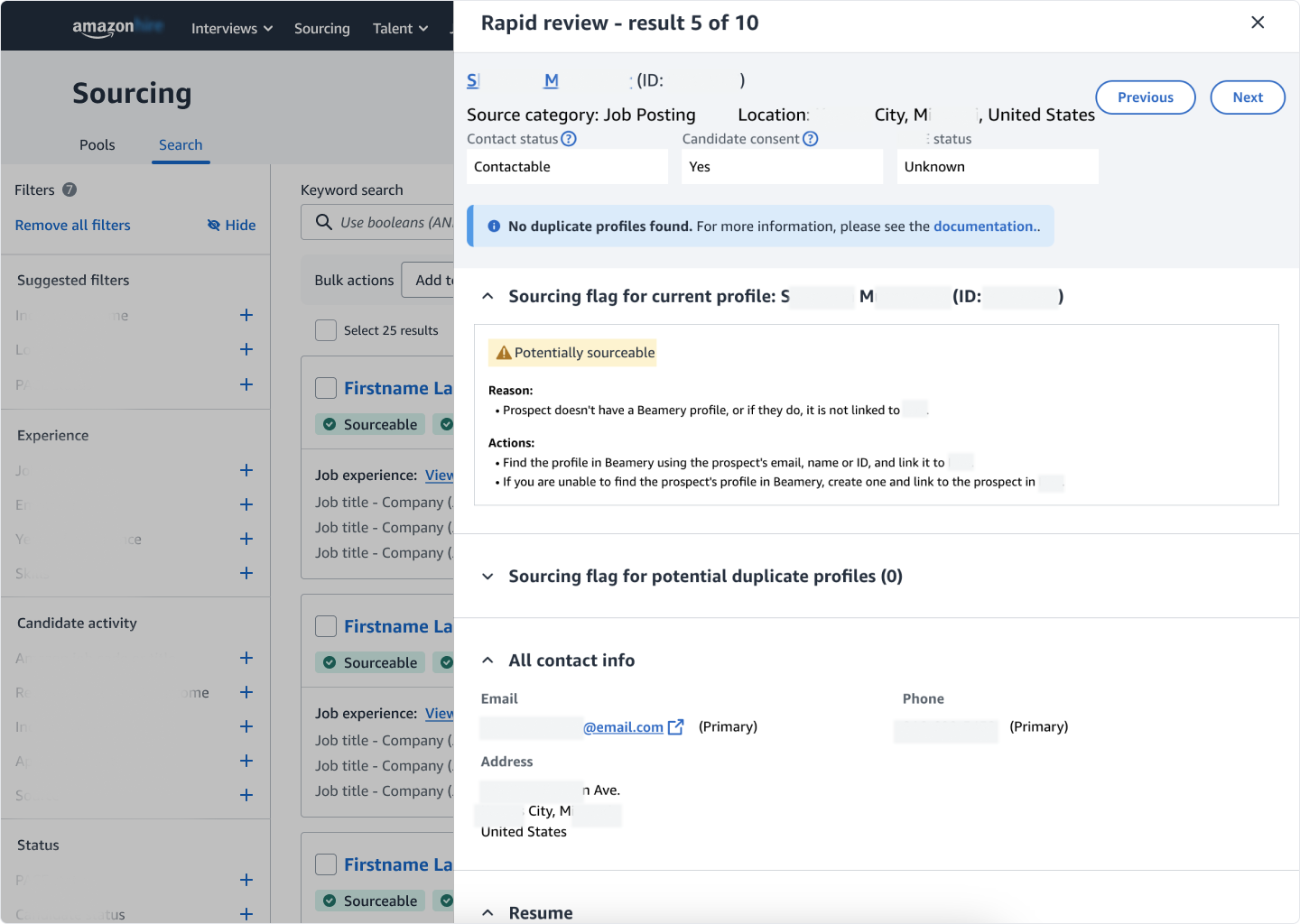Add fifth Candidate activity plus icon
1300x924 pixels.
[246, 795]
